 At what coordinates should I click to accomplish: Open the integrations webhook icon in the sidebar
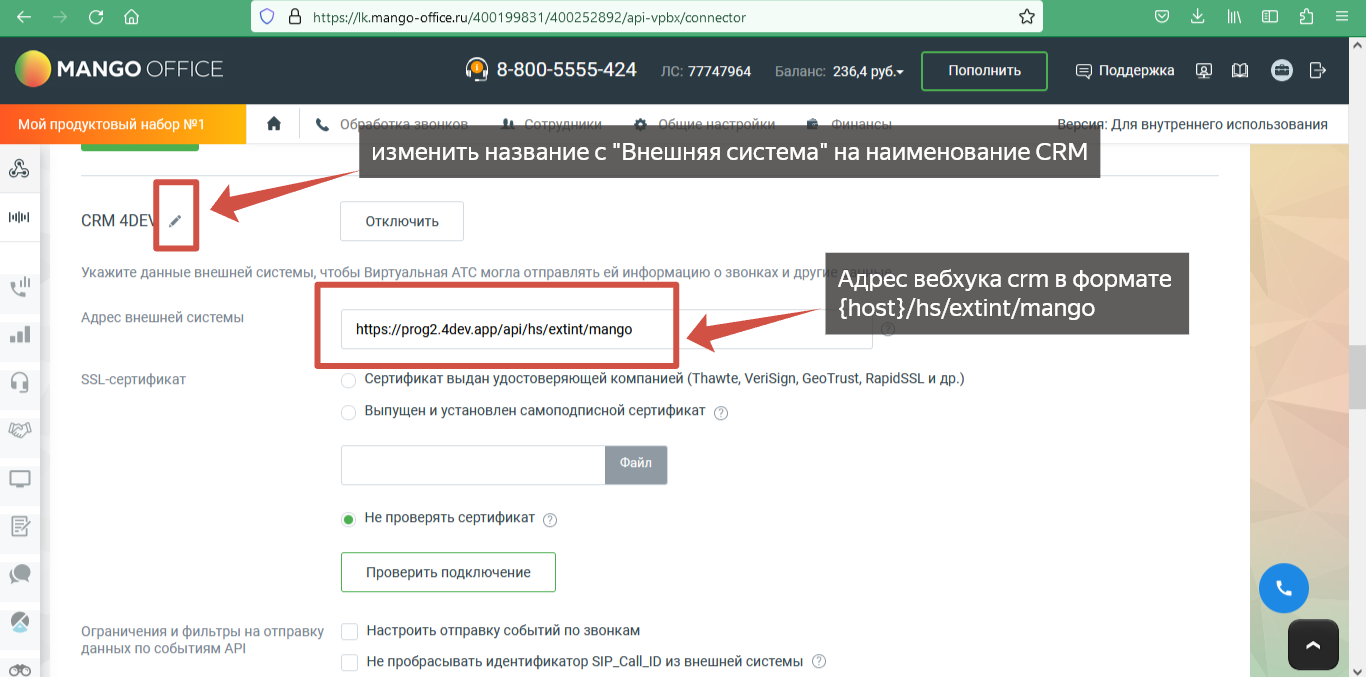tap(19, 169)
